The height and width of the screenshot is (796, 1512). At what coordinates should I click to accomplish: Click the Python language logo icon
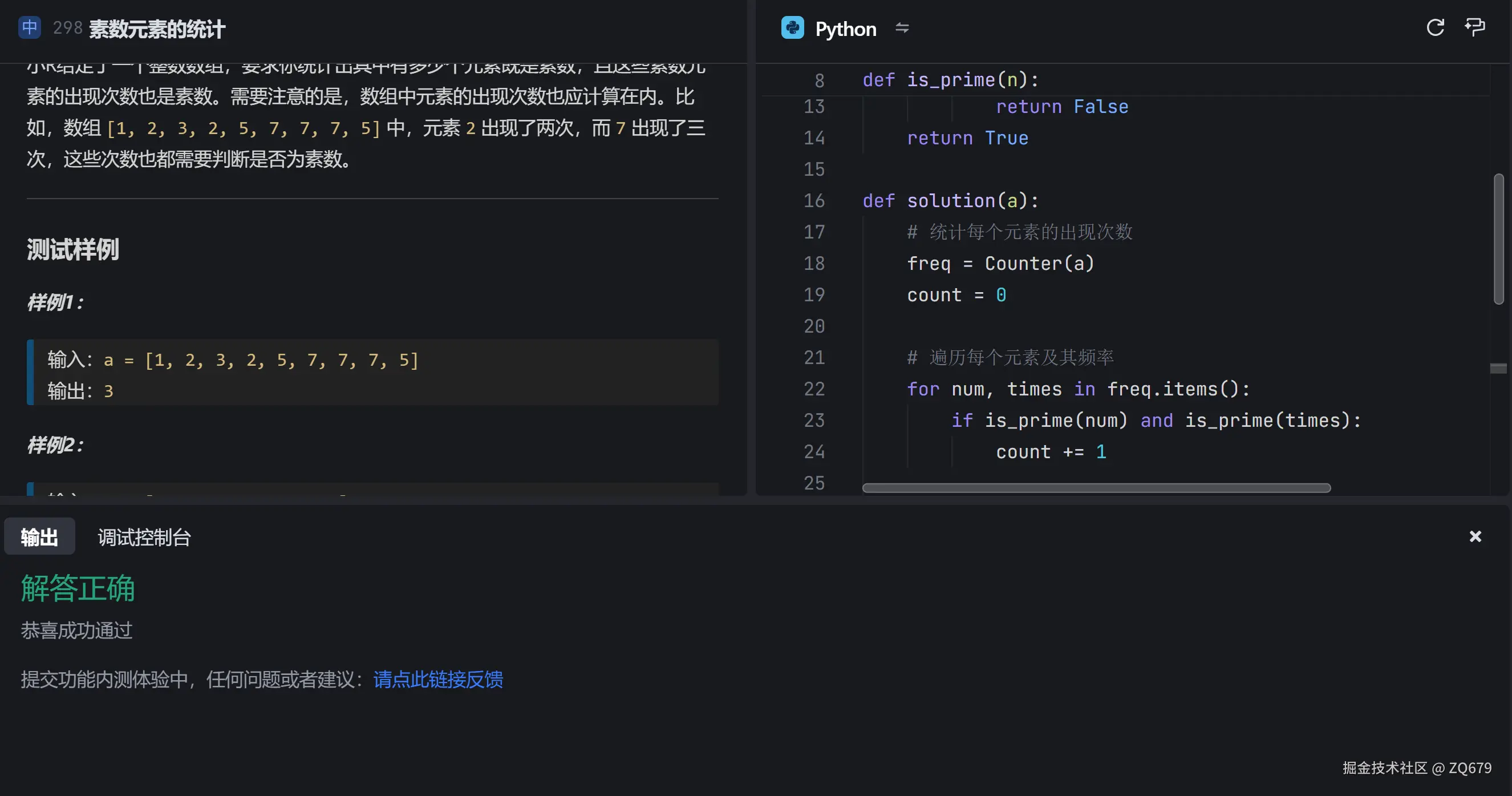click(x=792, y=27)
